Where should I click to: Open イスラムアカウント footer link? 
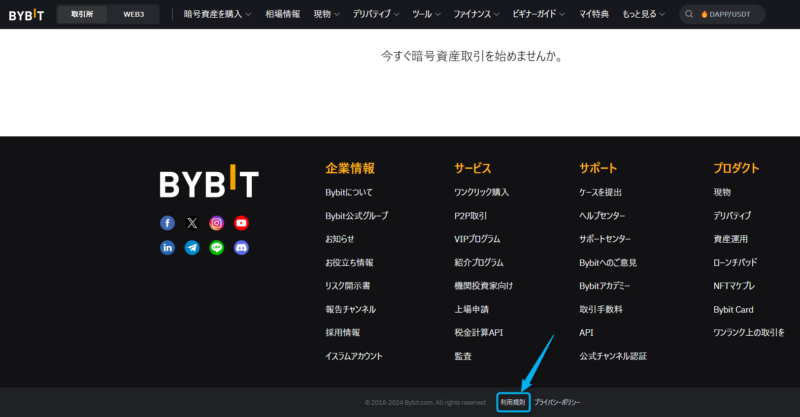click(x=354, y=356)
